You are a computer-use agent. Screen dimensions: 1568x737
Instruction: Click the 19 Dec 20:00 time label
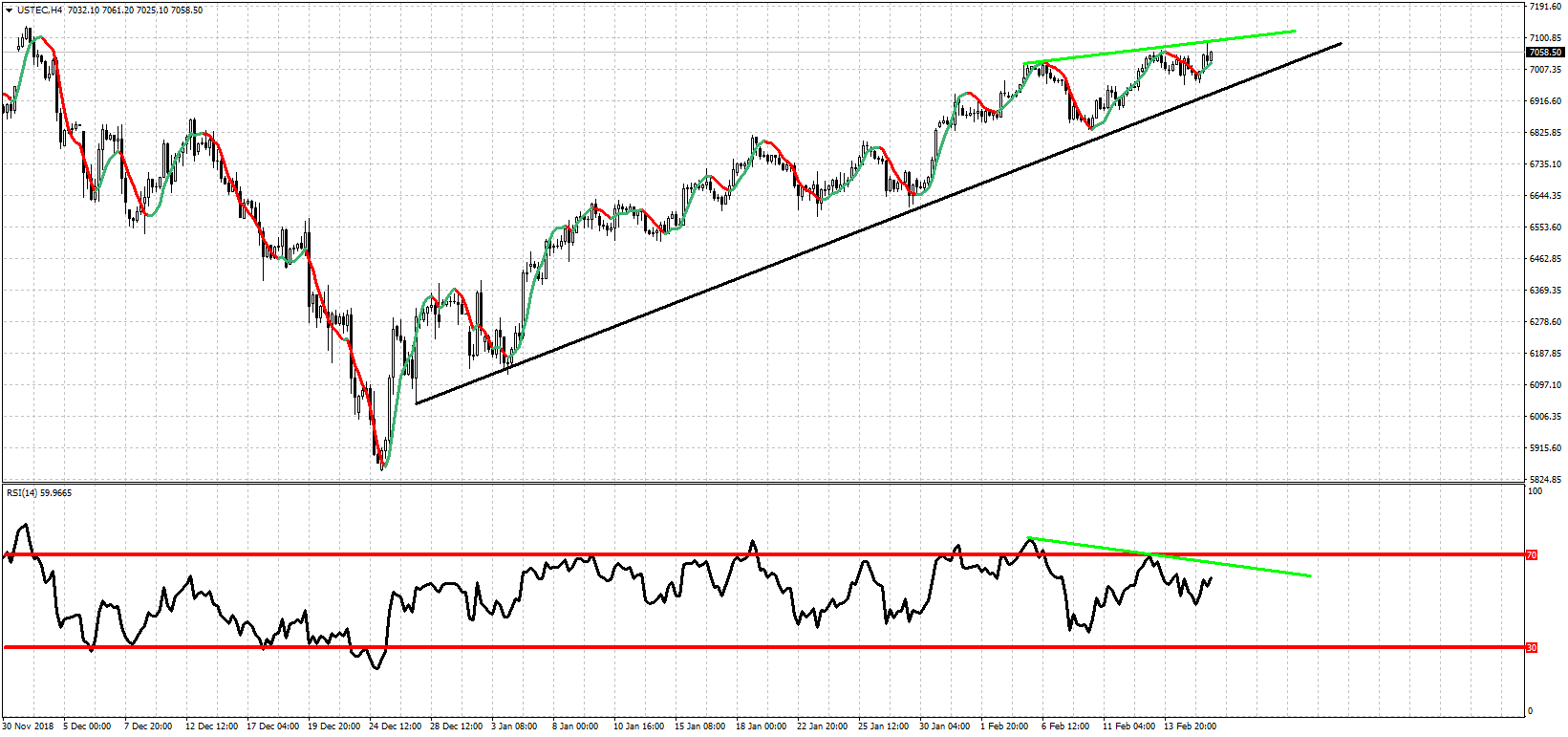pos(334,726)
